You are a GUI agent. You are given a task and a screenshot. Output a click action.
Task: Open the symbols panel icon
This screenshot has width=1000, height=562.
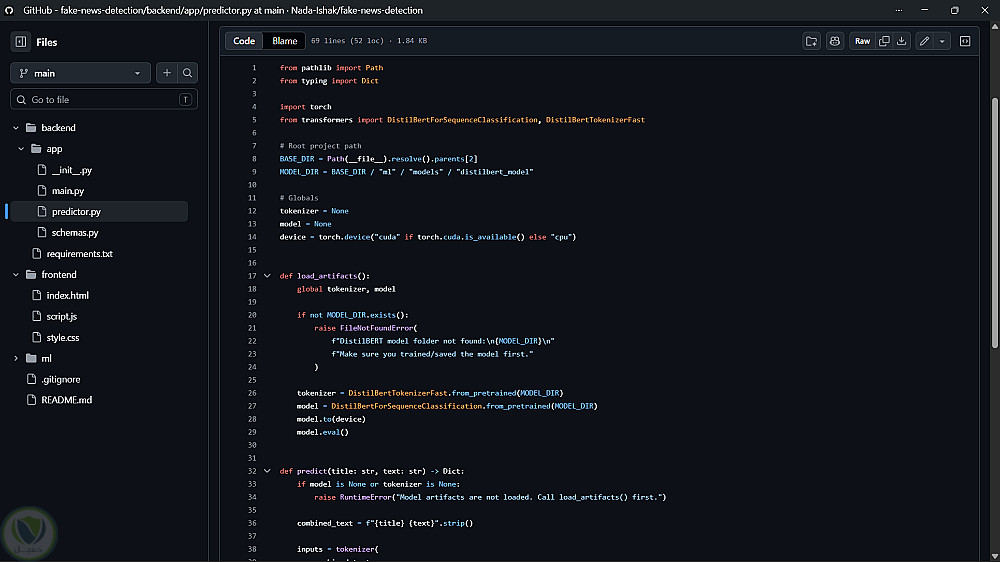point(965,41)
